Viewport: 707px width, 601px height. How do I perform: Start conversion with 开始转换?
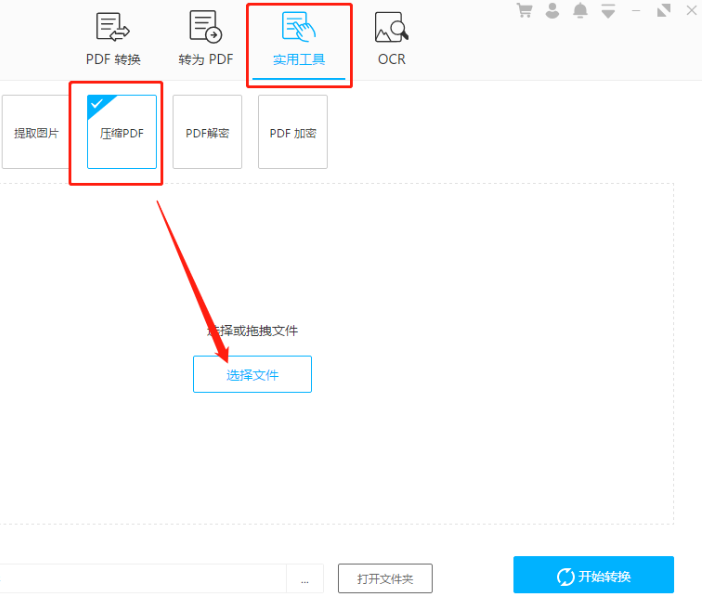coord(594,575)
